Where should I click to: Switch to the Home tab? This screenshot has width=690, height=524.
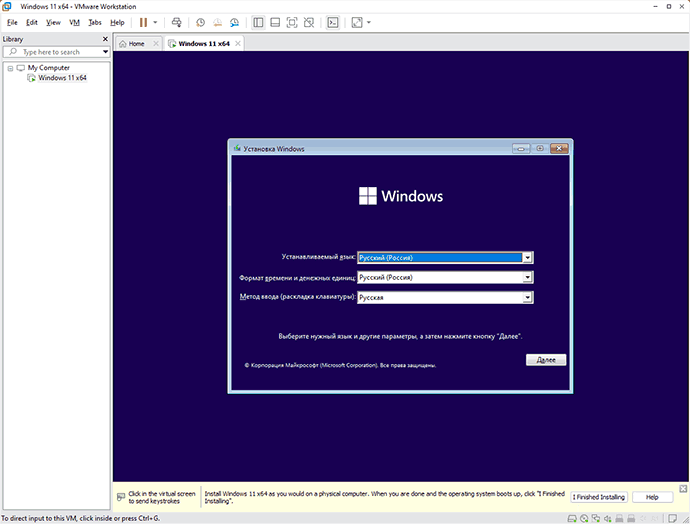[136, 44]
